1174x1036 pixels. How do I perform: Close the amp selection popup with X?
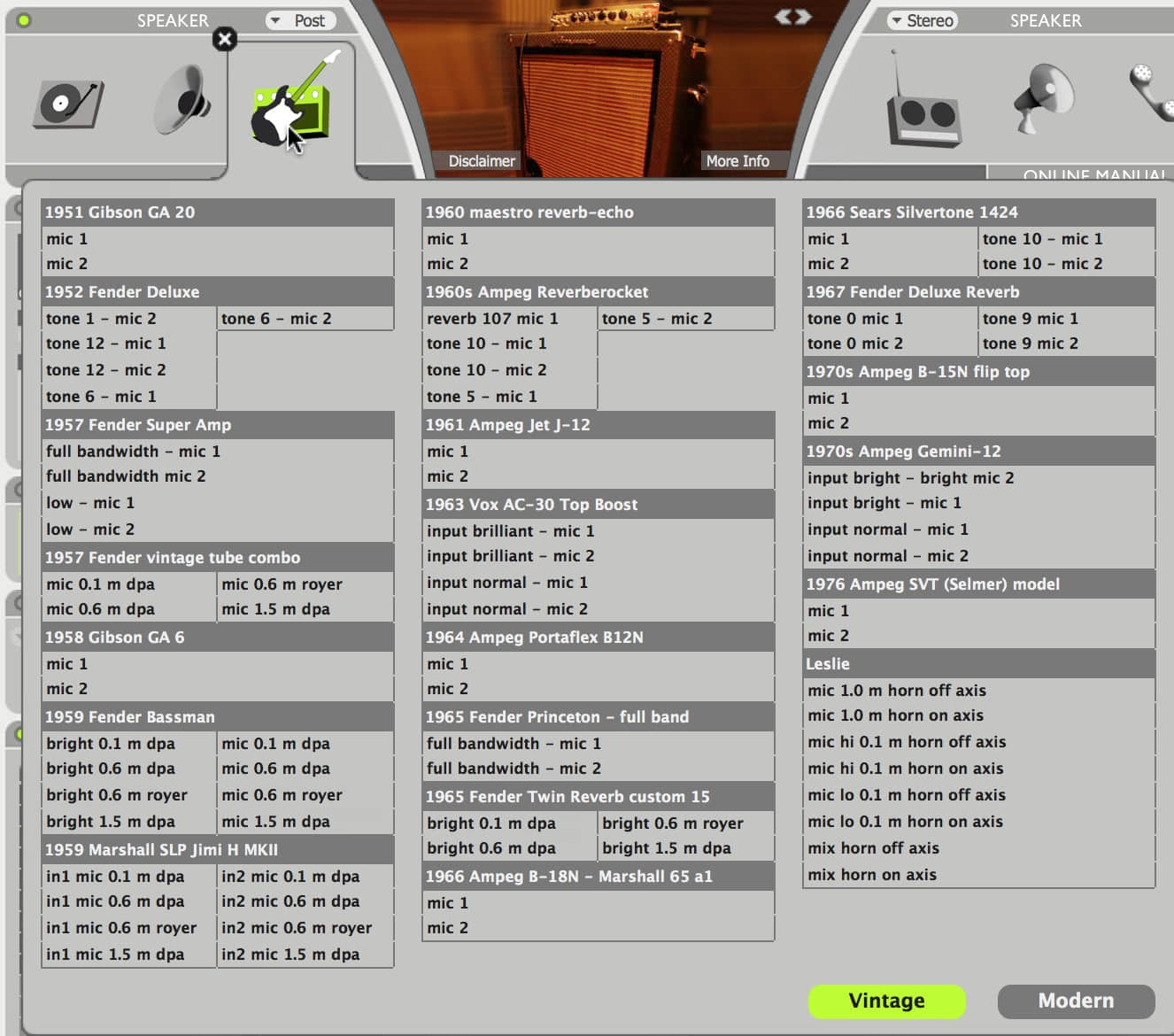(x=225, y=39)
